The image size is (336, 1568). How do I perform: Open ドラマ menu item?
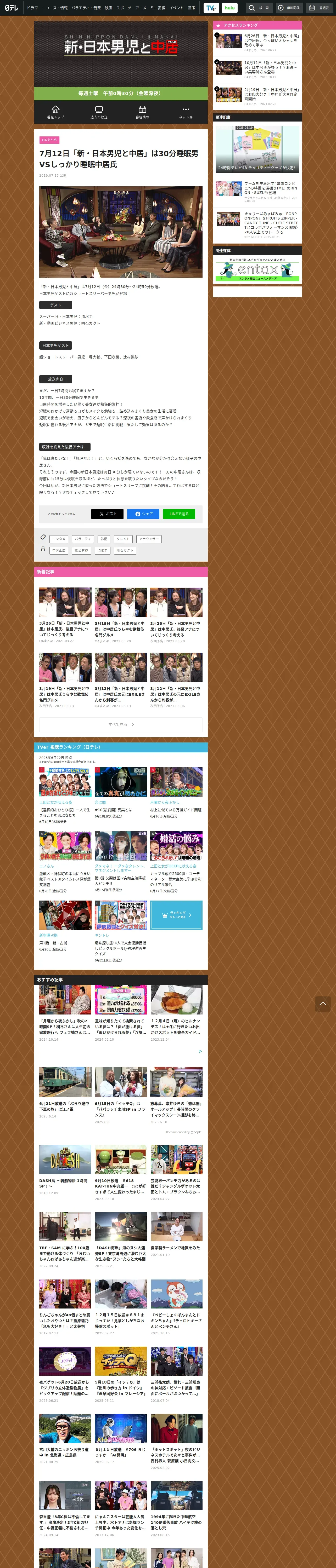pos(32,8)
